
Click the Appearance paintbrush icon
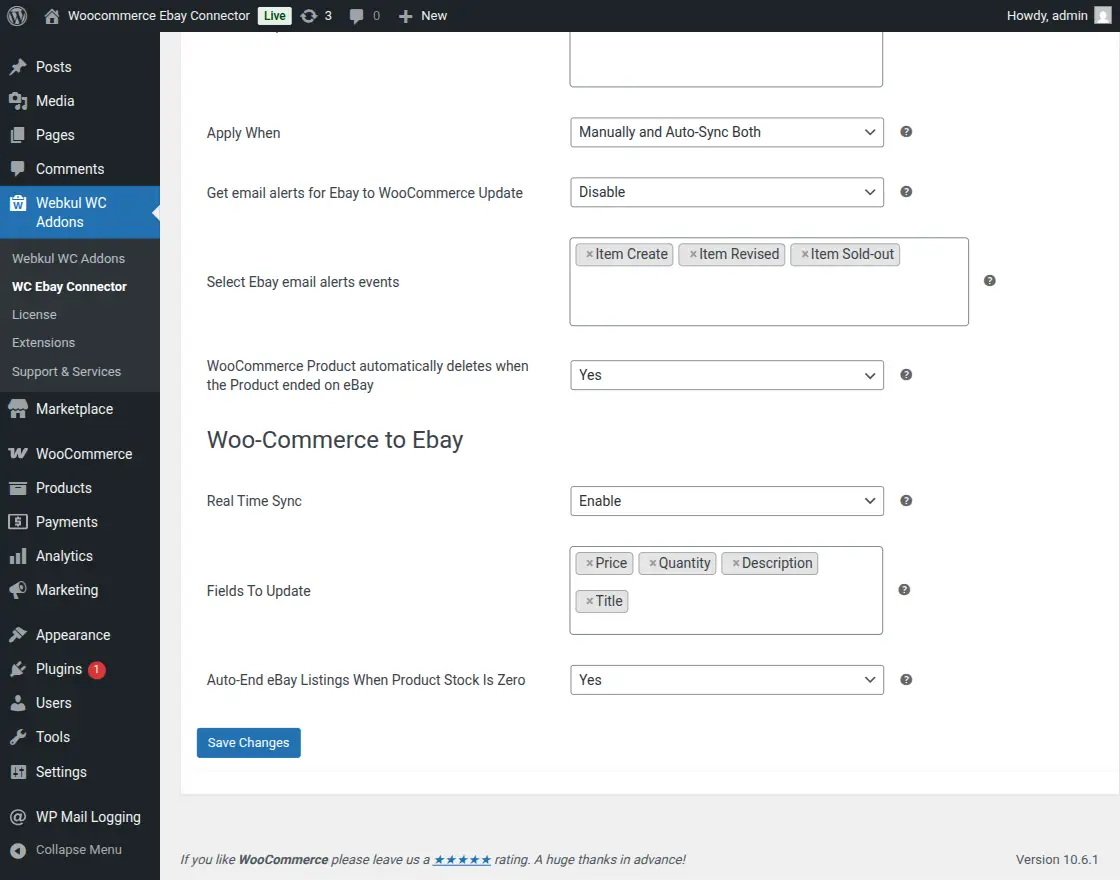pyautogui.click(x=18, y=635)
